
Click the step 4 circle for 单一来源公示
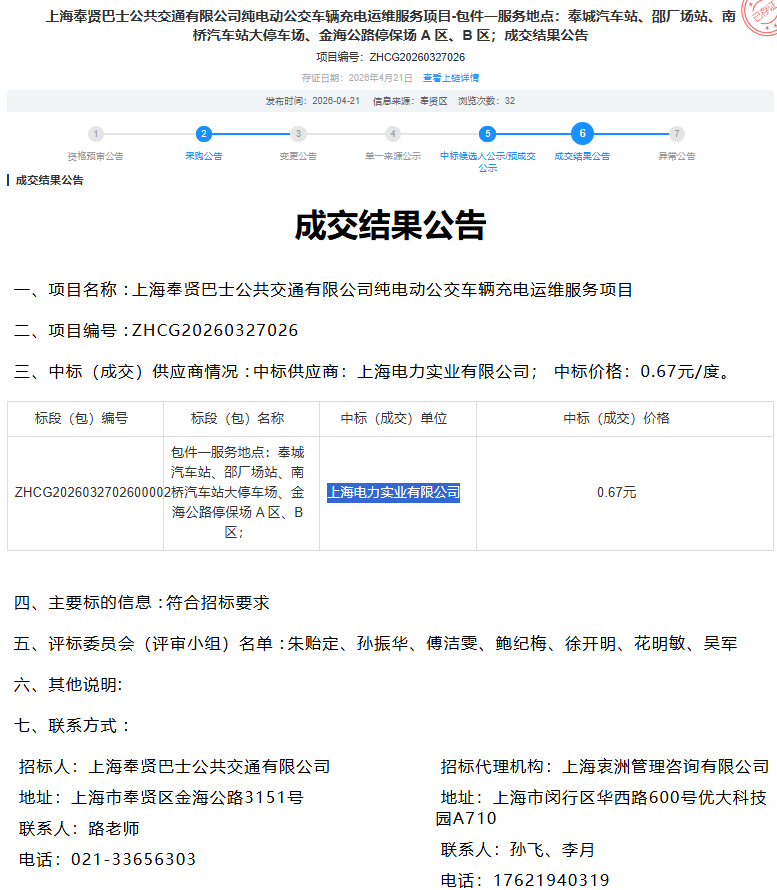[393, 134]
